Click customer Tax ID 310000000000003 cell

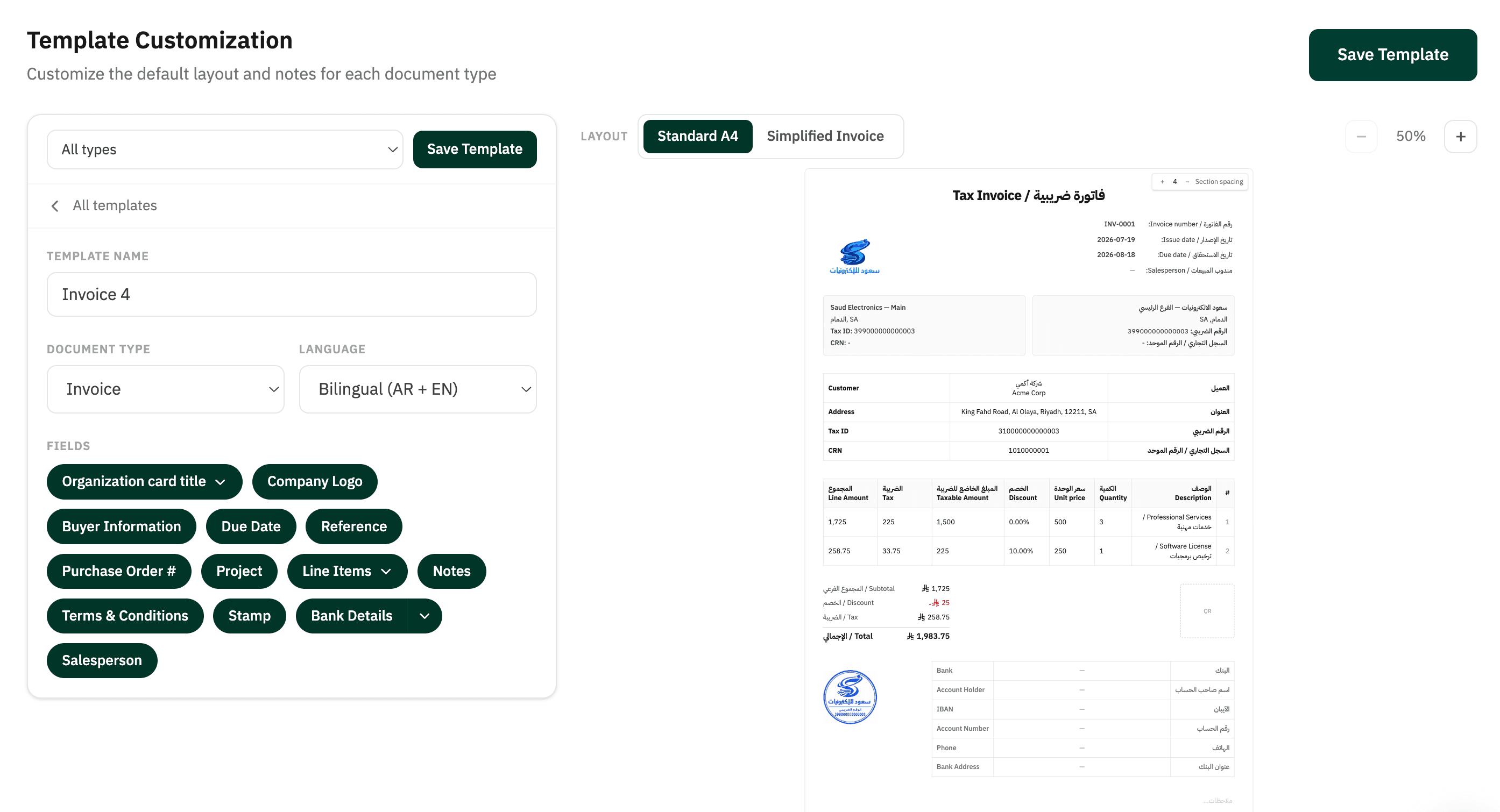[x=1028, y=431]
